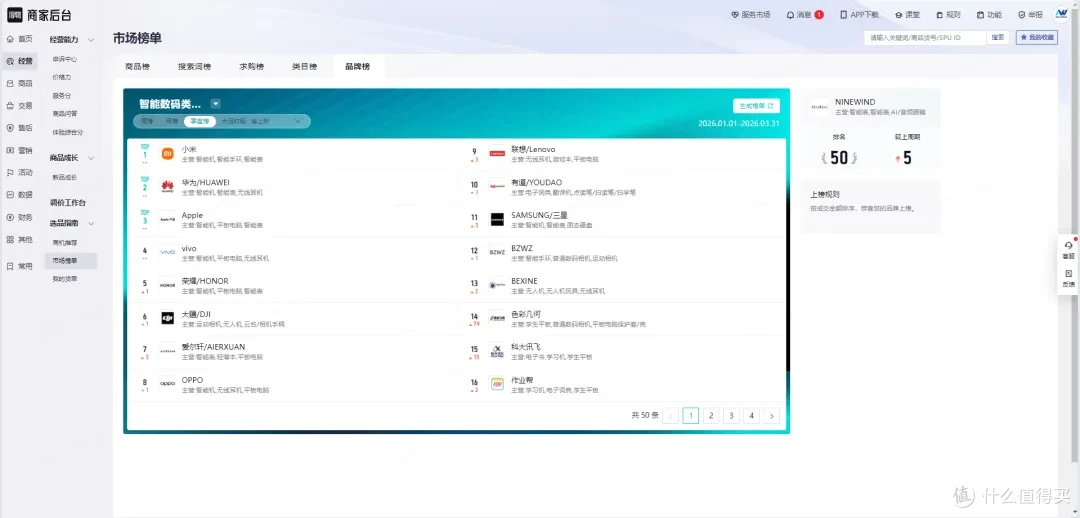Open the 反馈 floating button

(1068, 278)
